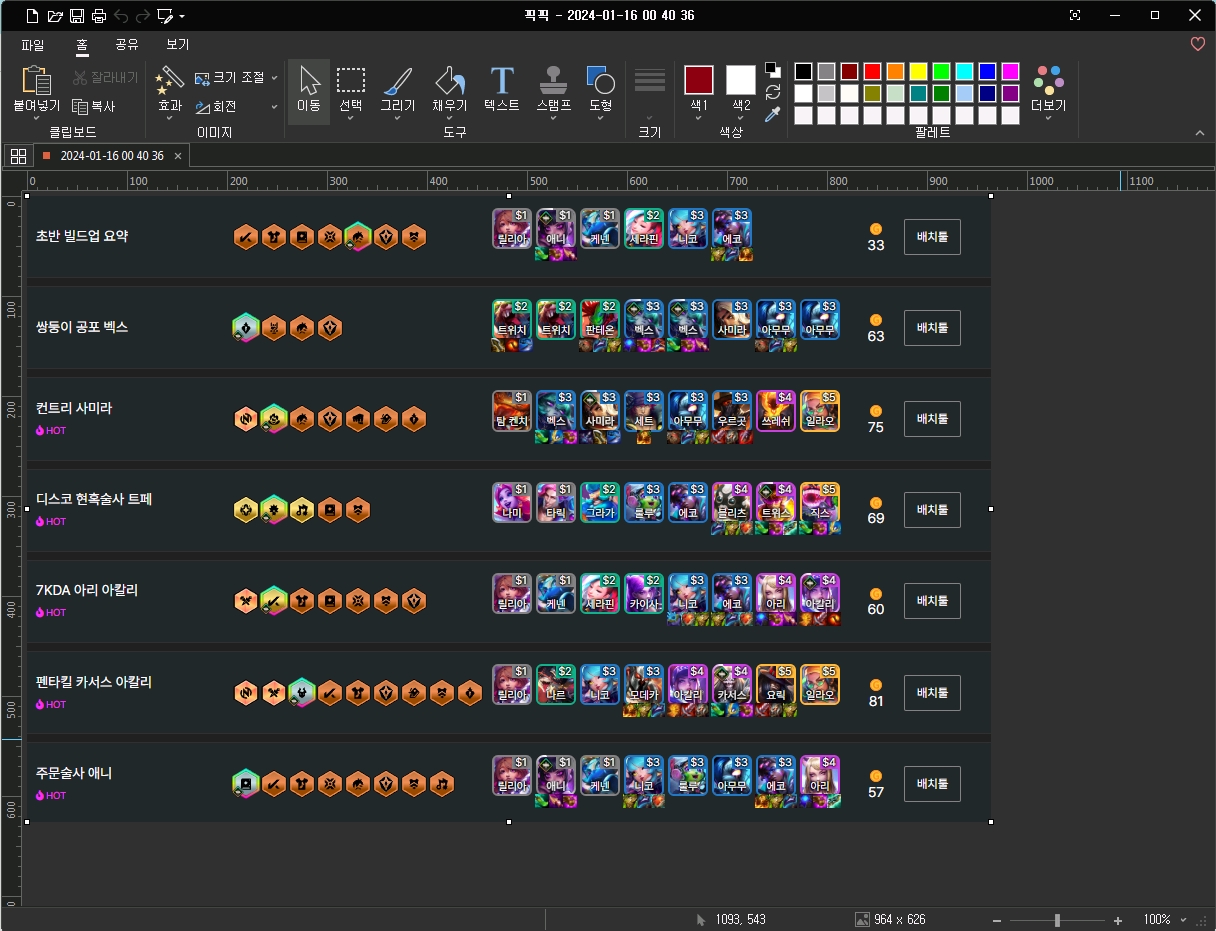Expand the 그리기 tool dropdown arrow
Image resolution: width=1216 pixels, height=931 pixels.
[397, 118]
